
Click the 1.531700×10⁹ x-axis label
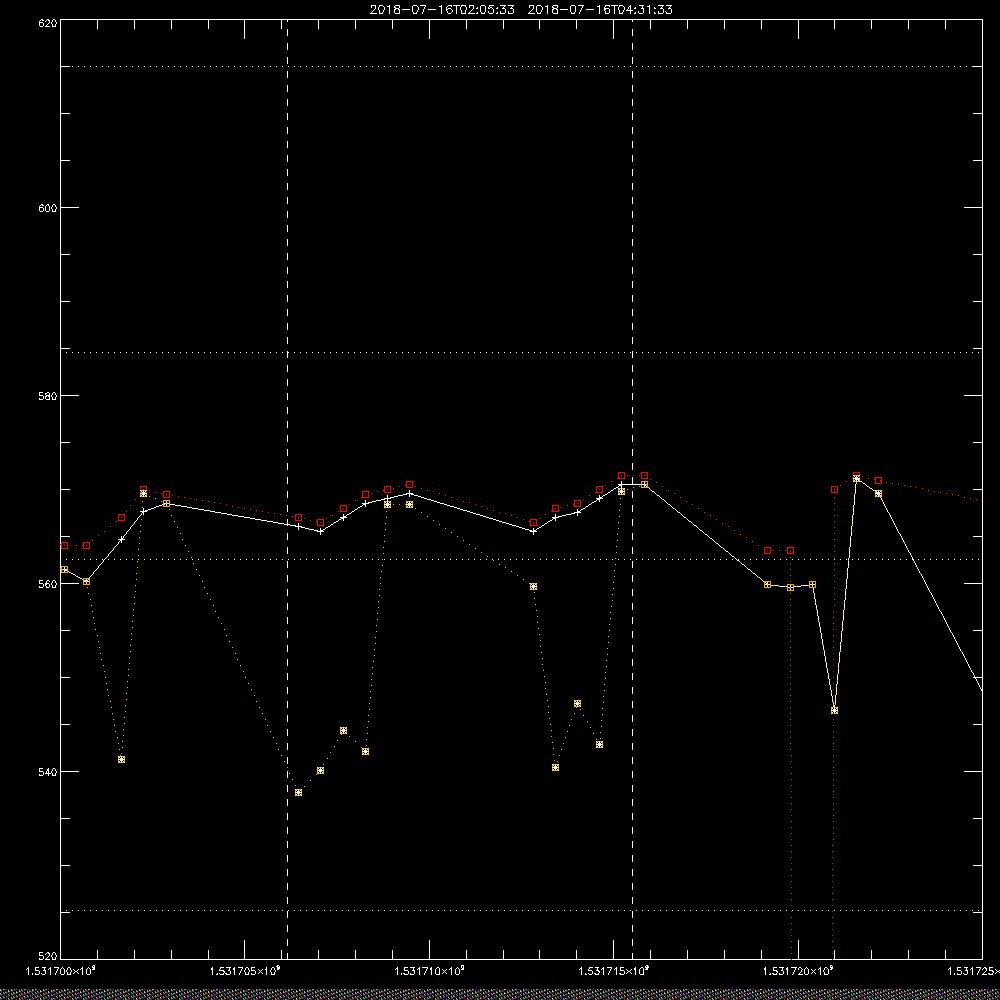point(60,971)
